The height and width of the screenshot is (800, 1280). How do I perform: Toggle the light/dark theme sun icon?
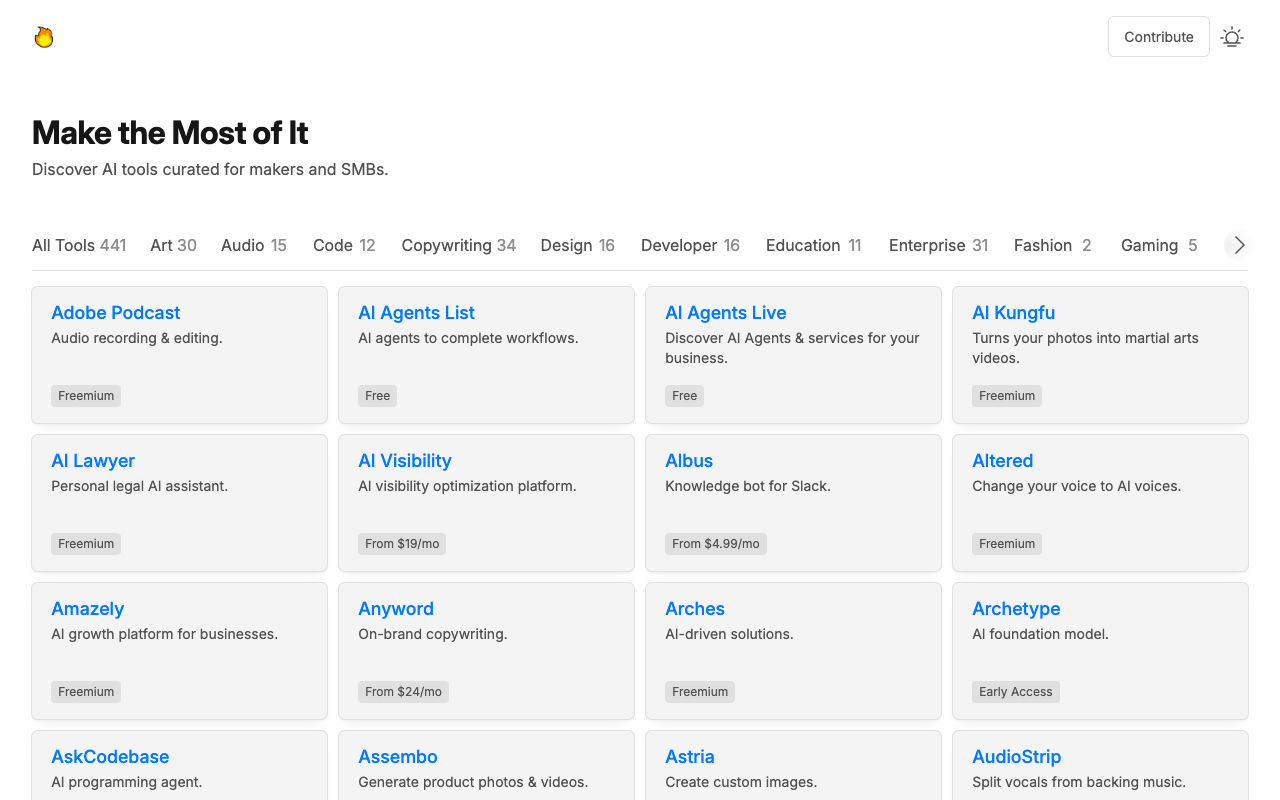[1232, 37]
